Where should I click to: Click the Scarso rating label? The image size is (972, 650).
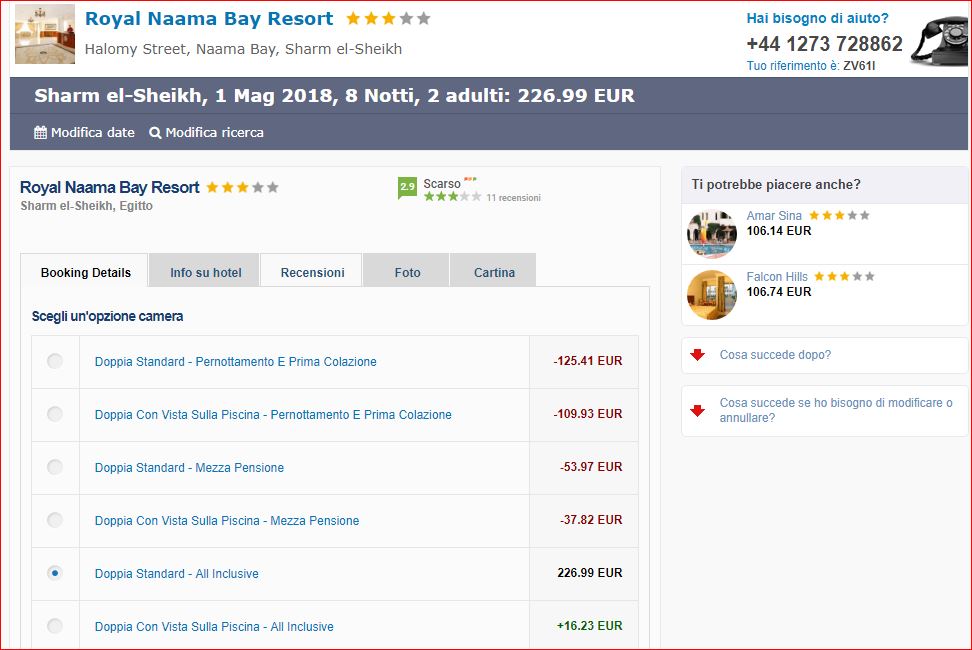coord(442,183)
